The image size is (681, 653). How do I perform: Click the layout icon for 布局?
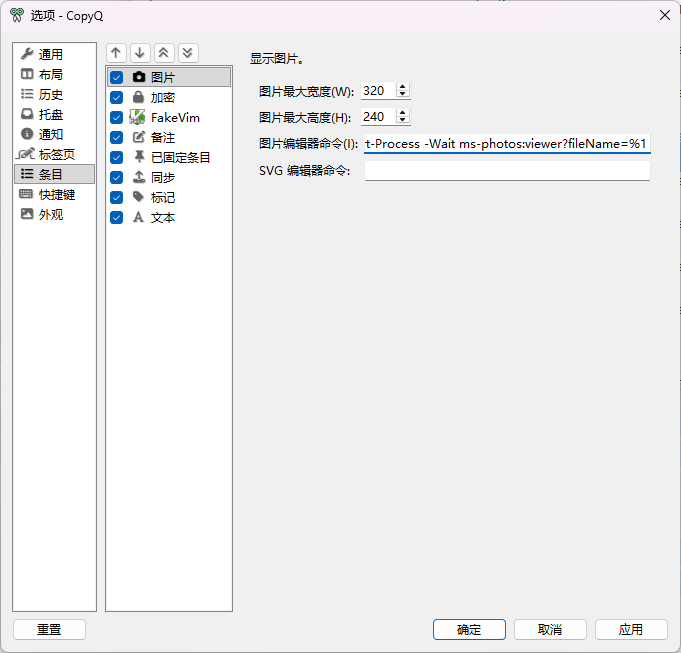pos(27,74)
